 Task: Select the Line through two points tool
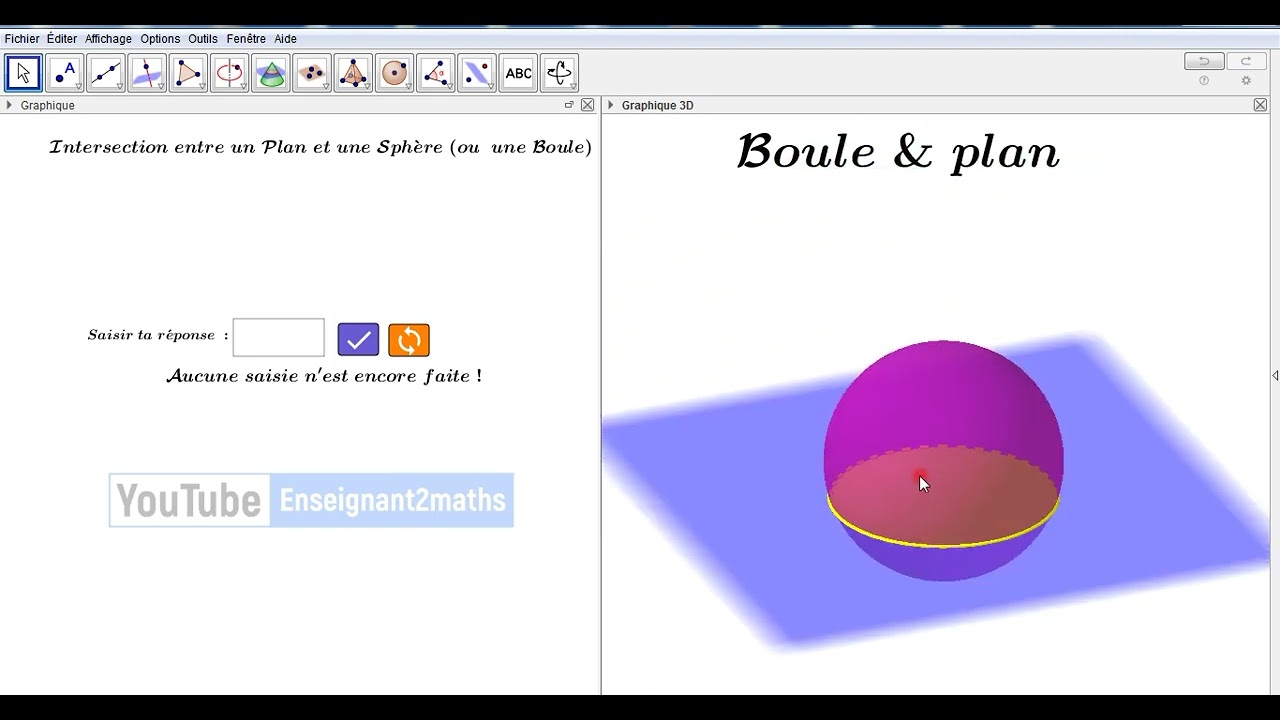105,73
